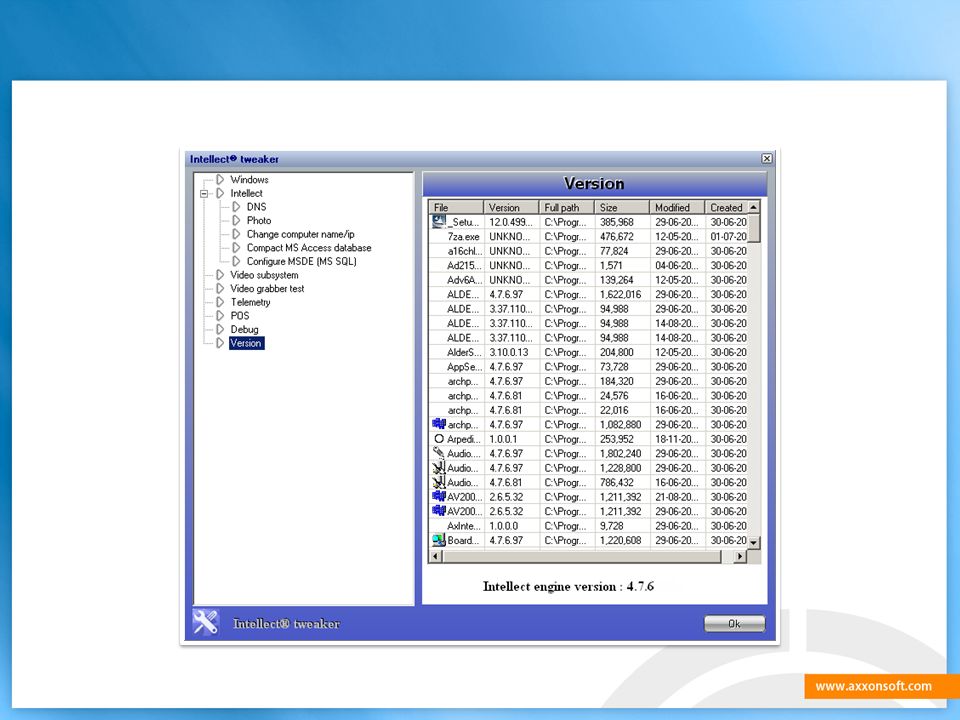This screenshot has width=960, height=720.
Task: Click the horizontal scroll right arrow
Action: pyautogui.click(x=740, y=557)
